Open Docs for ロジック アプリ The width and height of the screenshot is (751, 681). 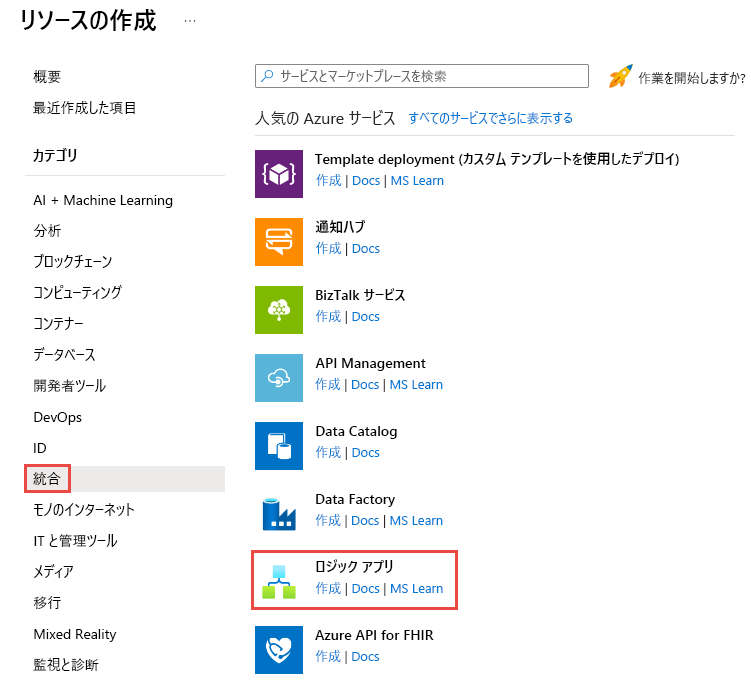tap(365, 589)
